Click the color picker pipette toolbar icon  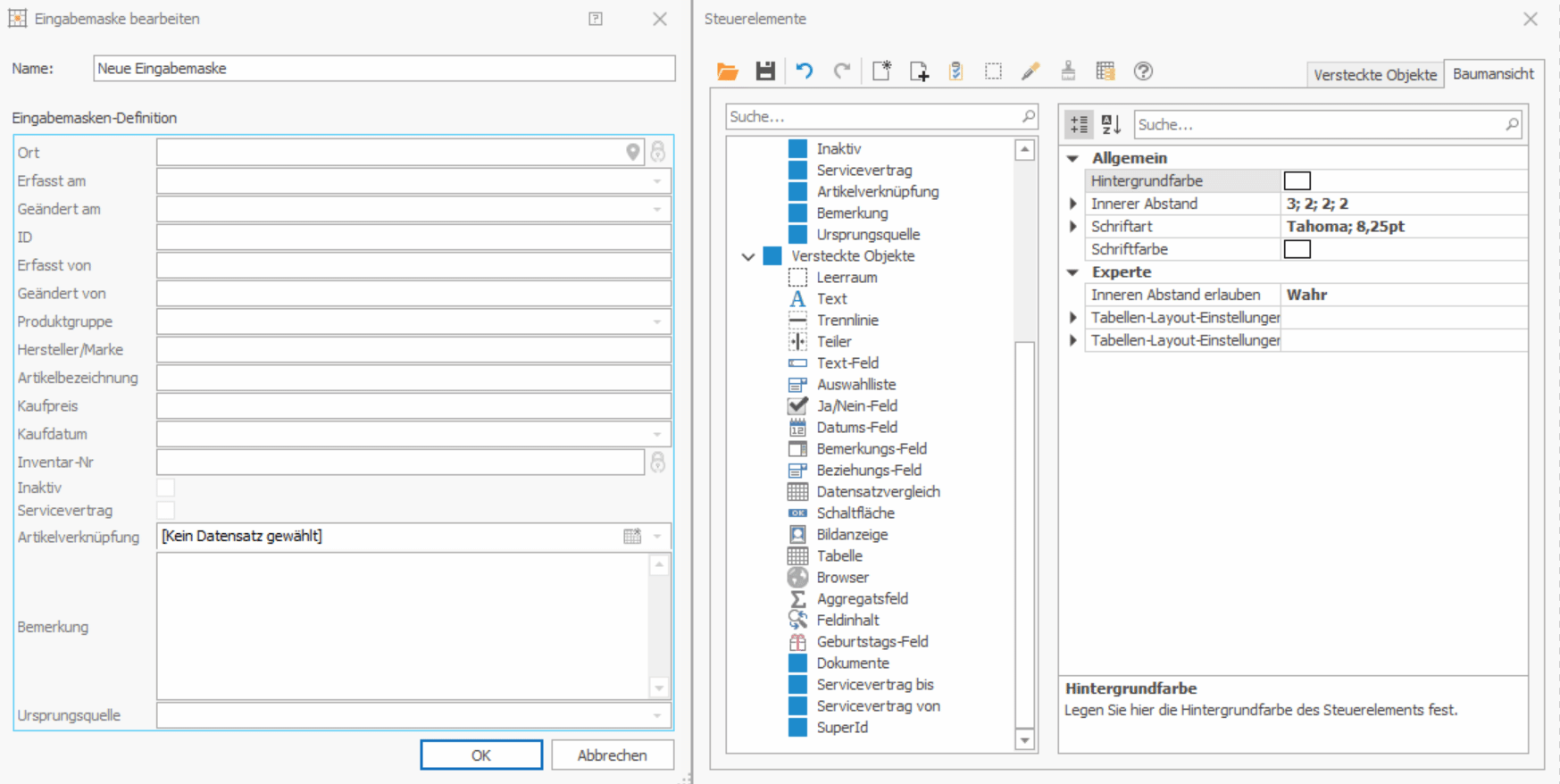pyautogui.click(x=1030, y=71)
